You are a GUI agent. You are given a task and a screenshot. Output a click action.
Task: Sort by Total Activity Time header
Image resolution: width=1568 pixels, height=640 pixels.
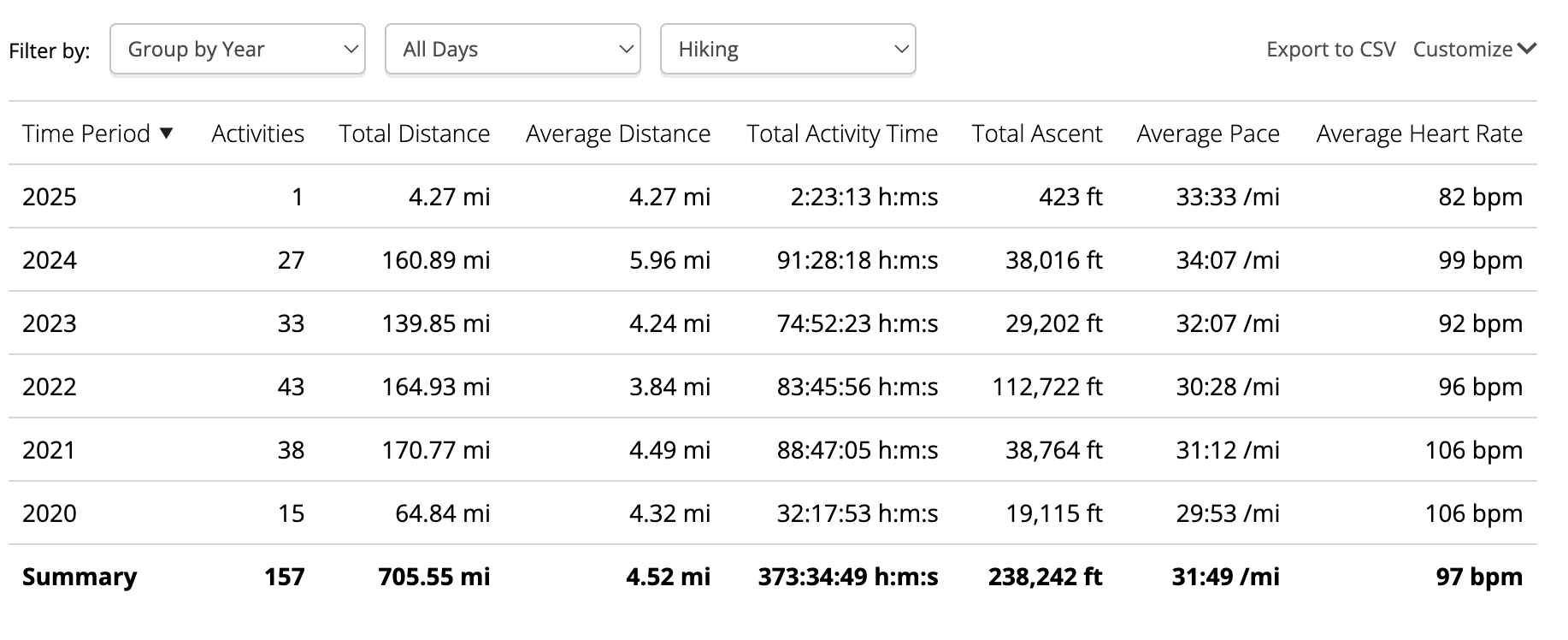pos(842,133)
